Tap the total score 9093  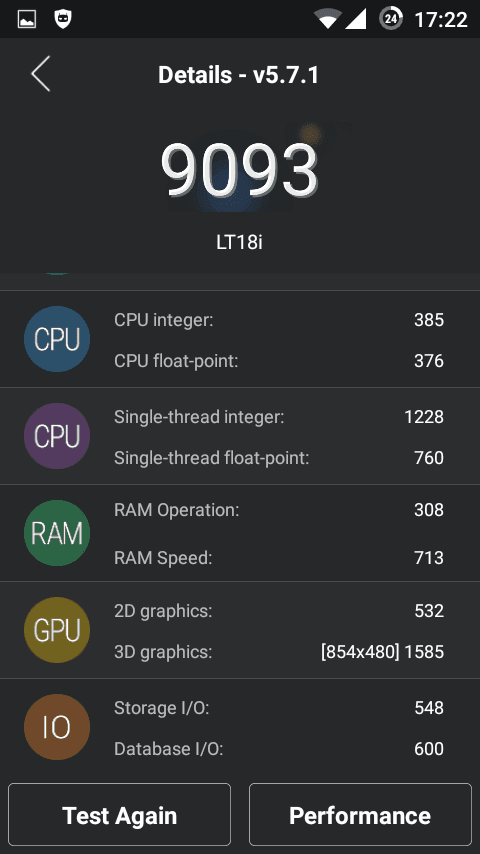click(239, 170)
